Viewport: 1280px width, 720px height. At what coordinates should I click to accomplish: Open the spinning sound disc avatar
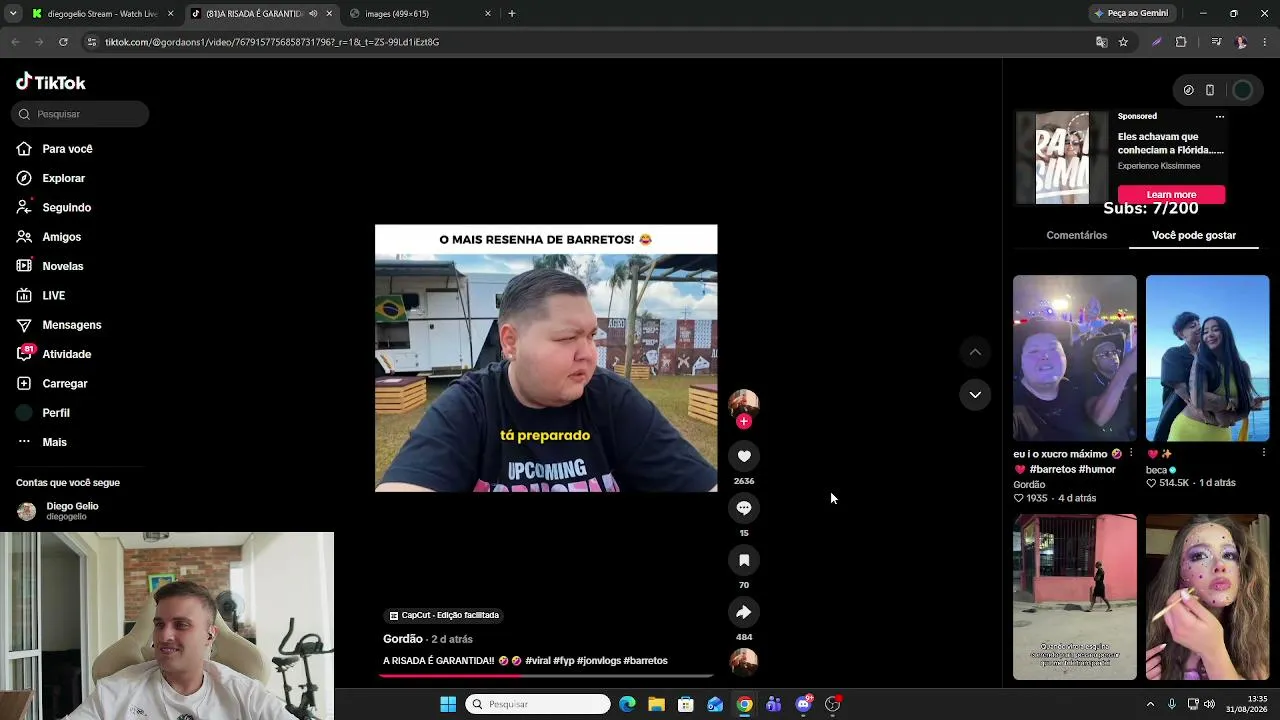[x=744, y=661]
